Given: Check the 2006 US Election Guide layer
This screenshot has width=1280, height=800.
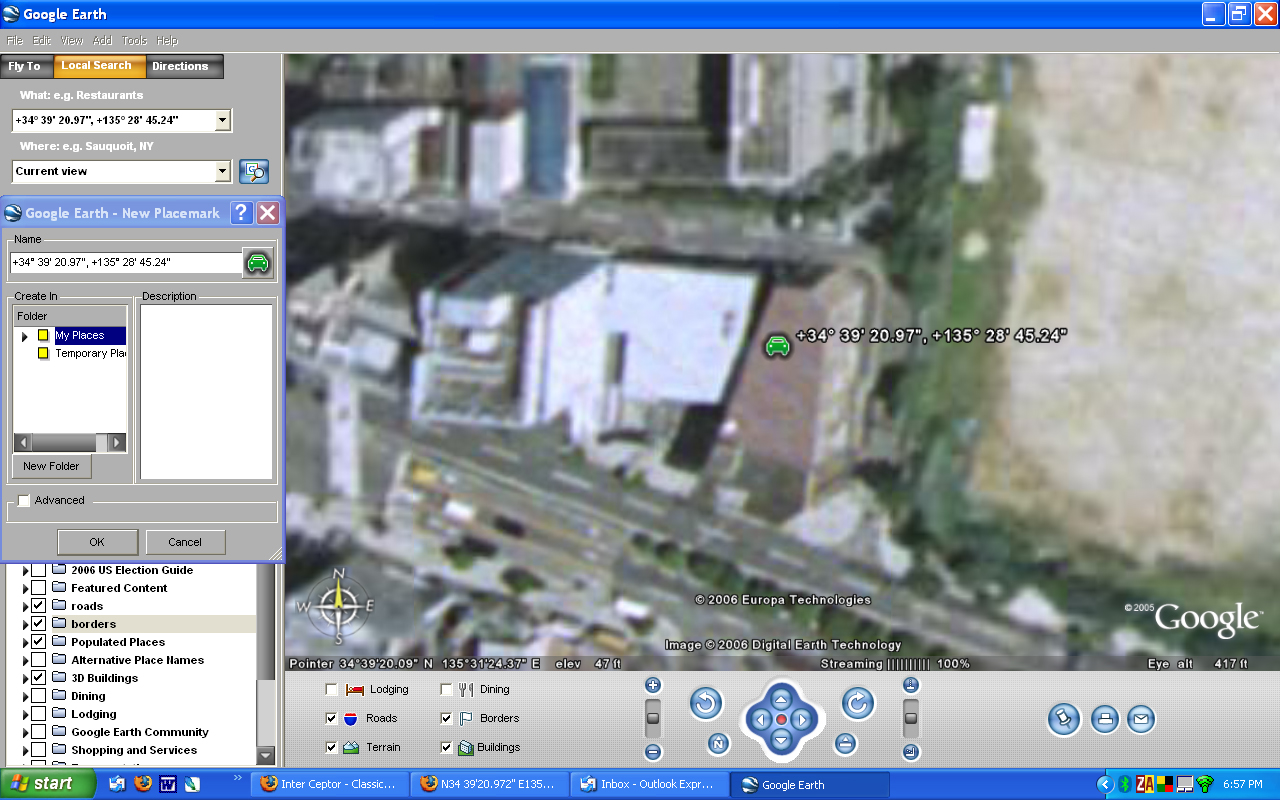Looking at the screenshot, I should (x=38, y=570).
